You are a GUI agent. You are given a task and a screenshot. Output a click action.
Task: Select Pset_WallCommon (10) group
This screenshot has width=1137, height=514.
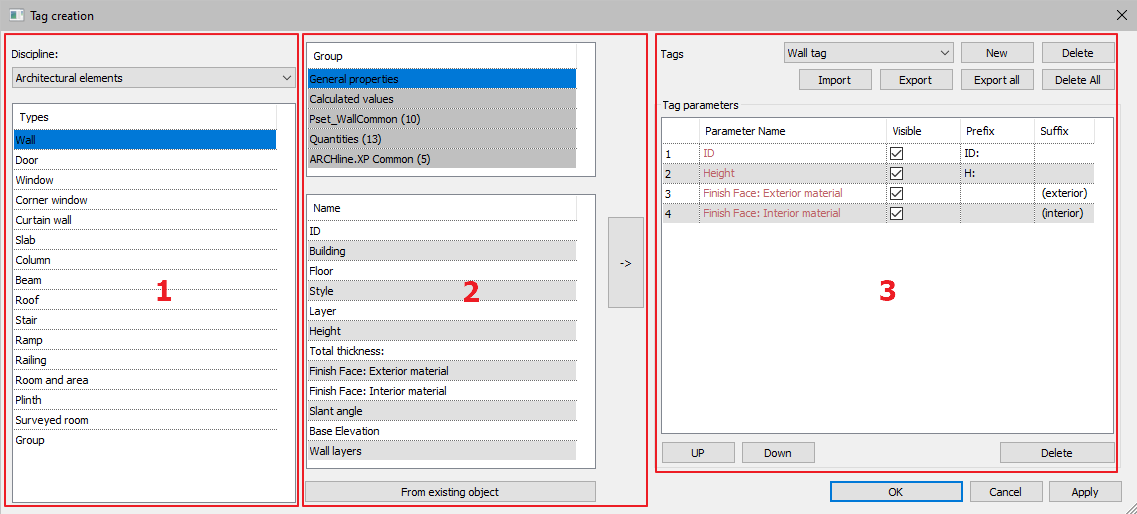coord(440,120)
